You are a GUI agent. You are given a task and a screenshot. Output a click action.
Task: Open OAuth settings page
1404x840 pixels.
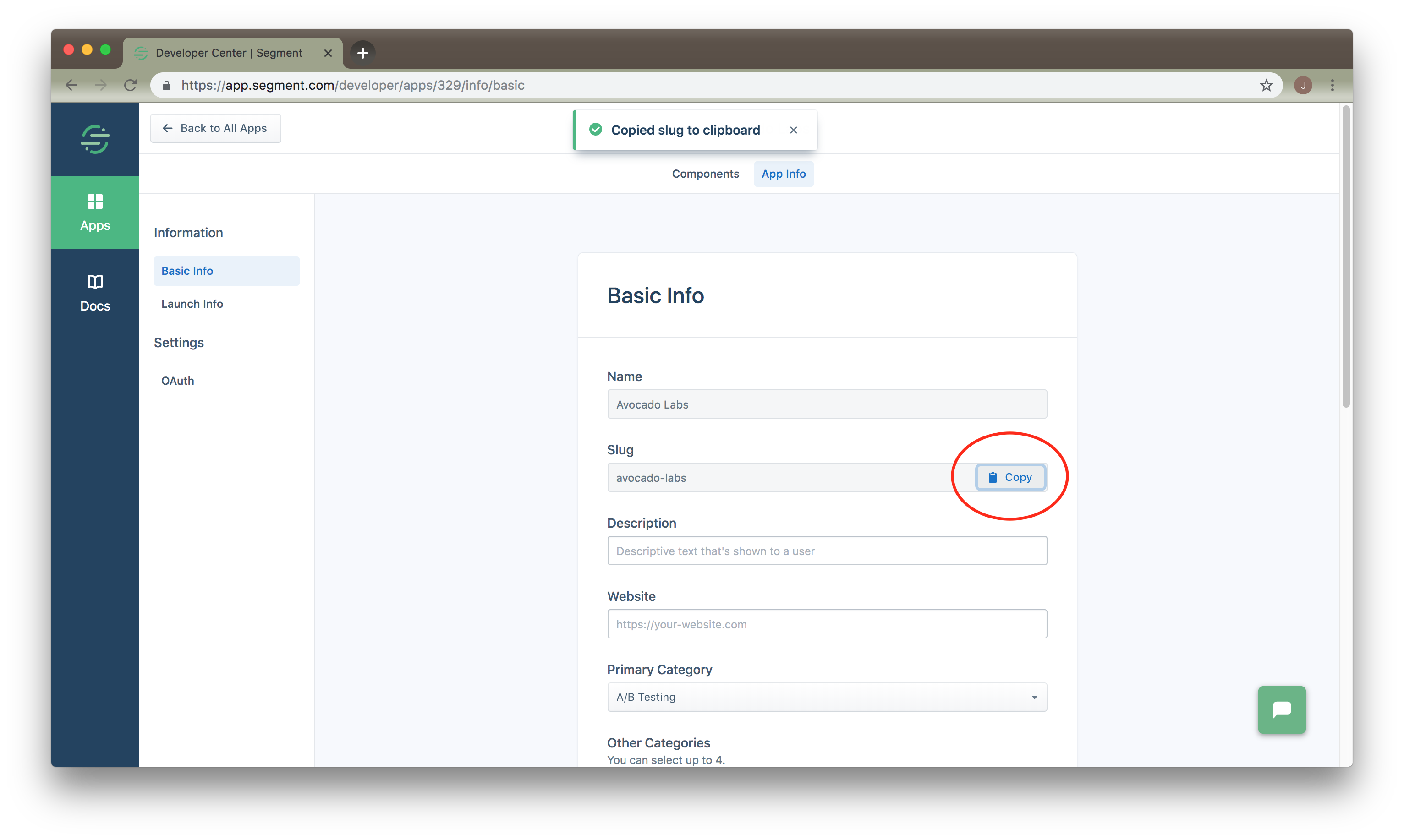pos(177,381)
